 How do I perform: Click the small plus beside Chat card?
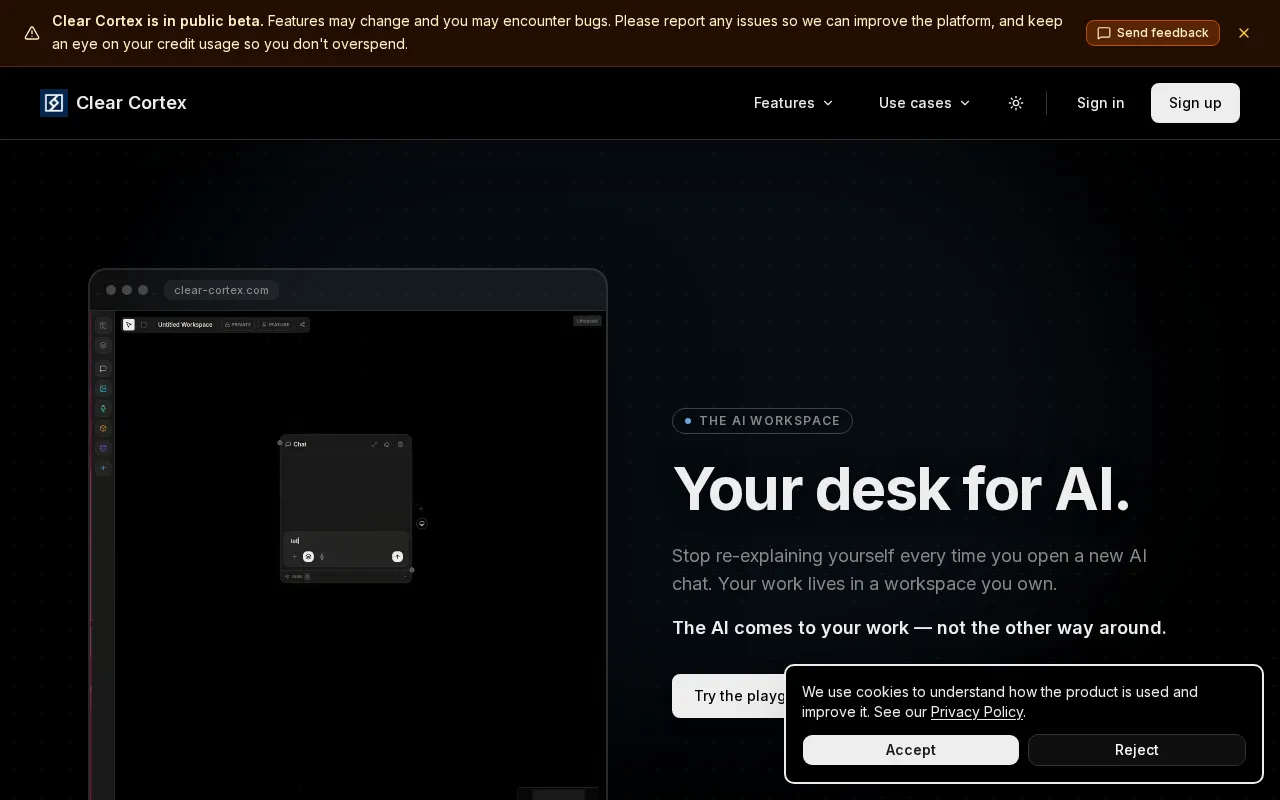click(x=421, y=509)
